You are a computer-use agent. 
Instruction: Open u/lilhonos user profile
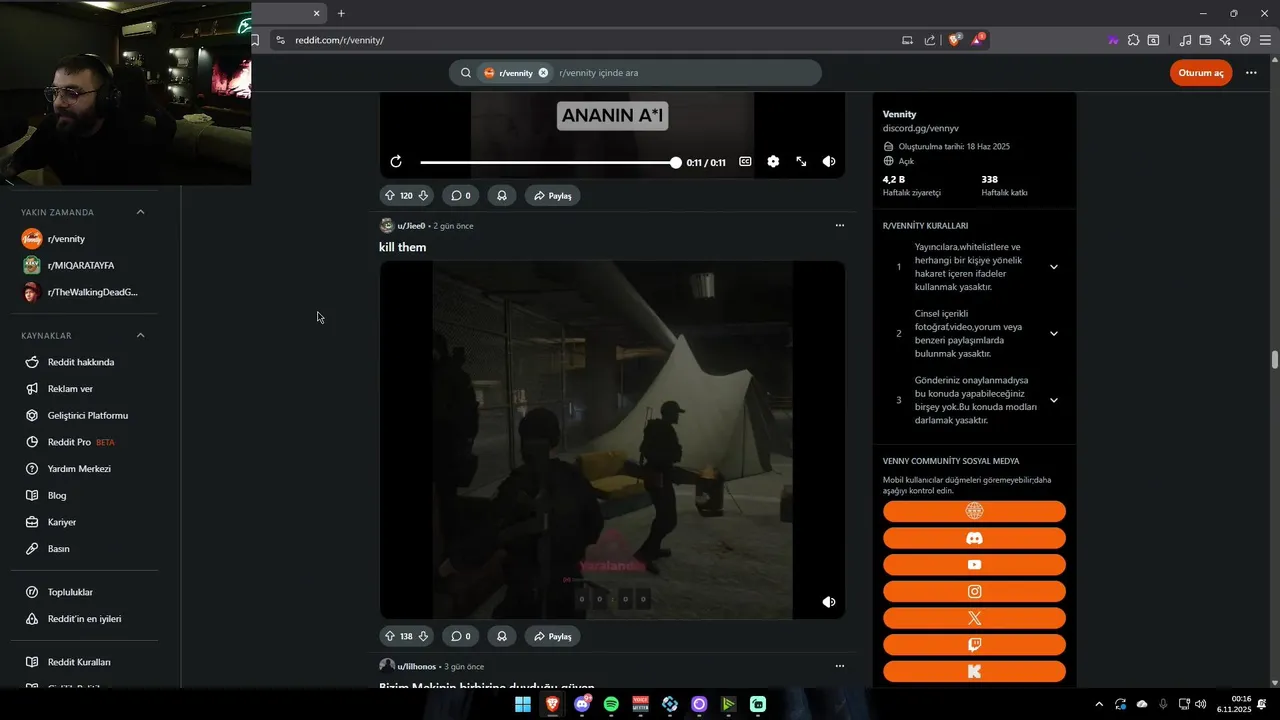(417, 667)
